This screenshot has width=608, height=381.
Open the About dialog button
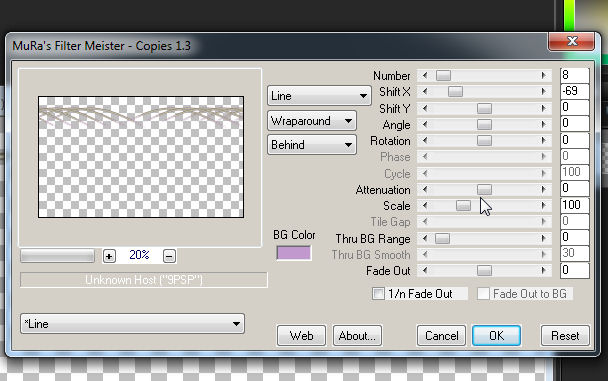pos(357,336)
